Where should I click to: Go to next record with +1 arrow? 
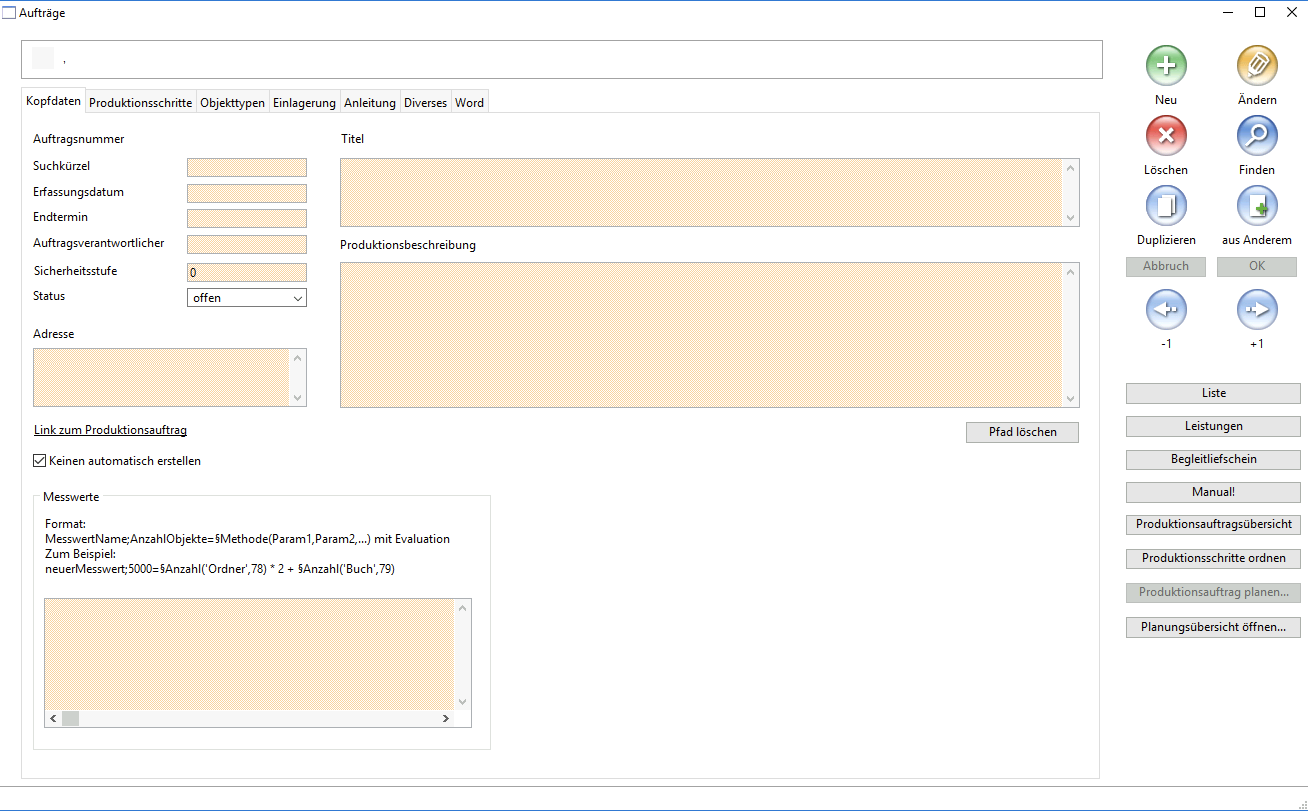[x=1257, y=310]
